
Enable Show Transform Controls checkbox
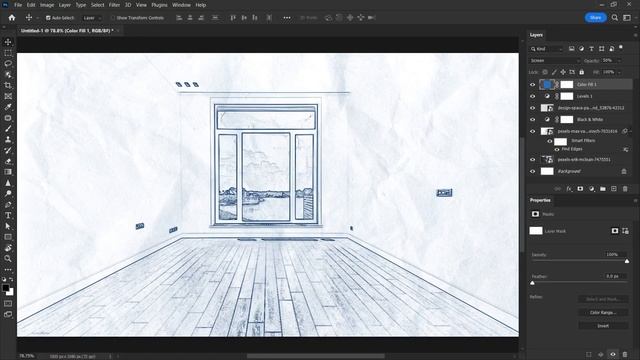[x=113, y=18]
